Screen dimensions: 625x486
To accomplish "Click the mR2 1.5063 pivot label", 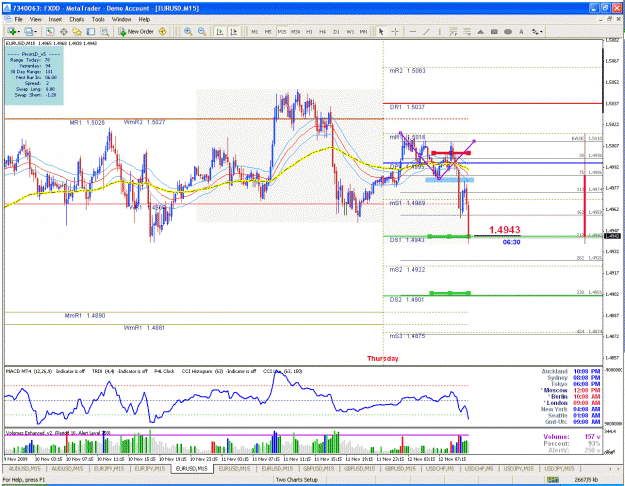I will click(407, 71).
